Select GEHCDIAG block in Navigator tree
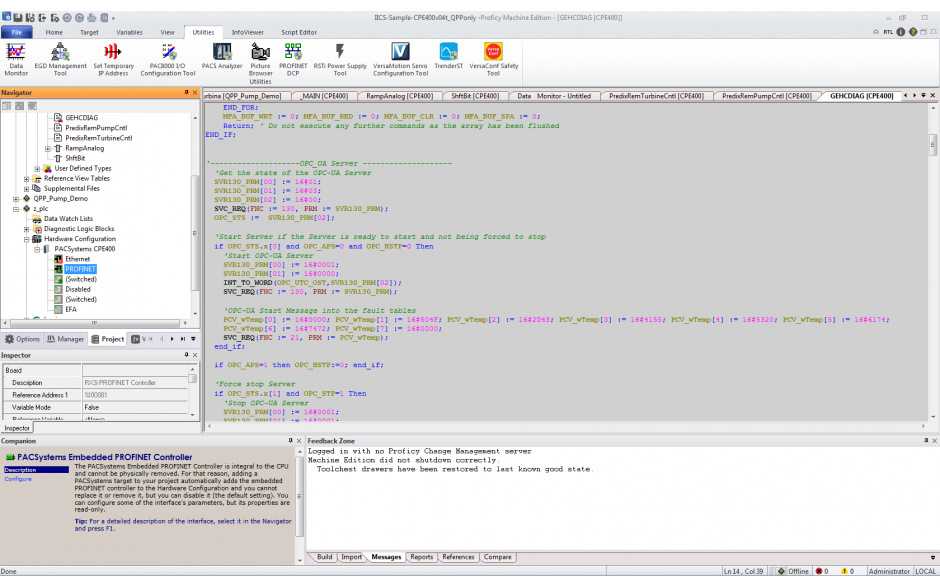The image size is (940, 587). click(x=82, y=118)
